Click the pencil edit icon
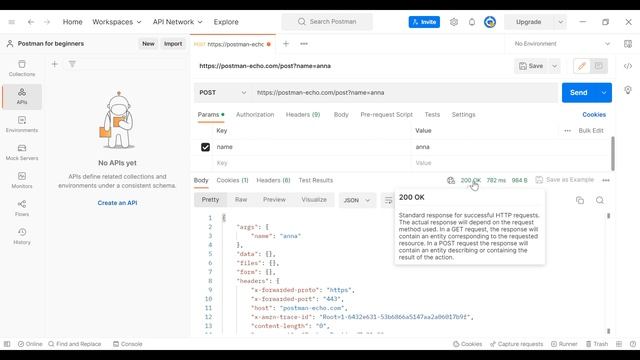The height and width of the screenshot is (360, 640). (582, 66)
